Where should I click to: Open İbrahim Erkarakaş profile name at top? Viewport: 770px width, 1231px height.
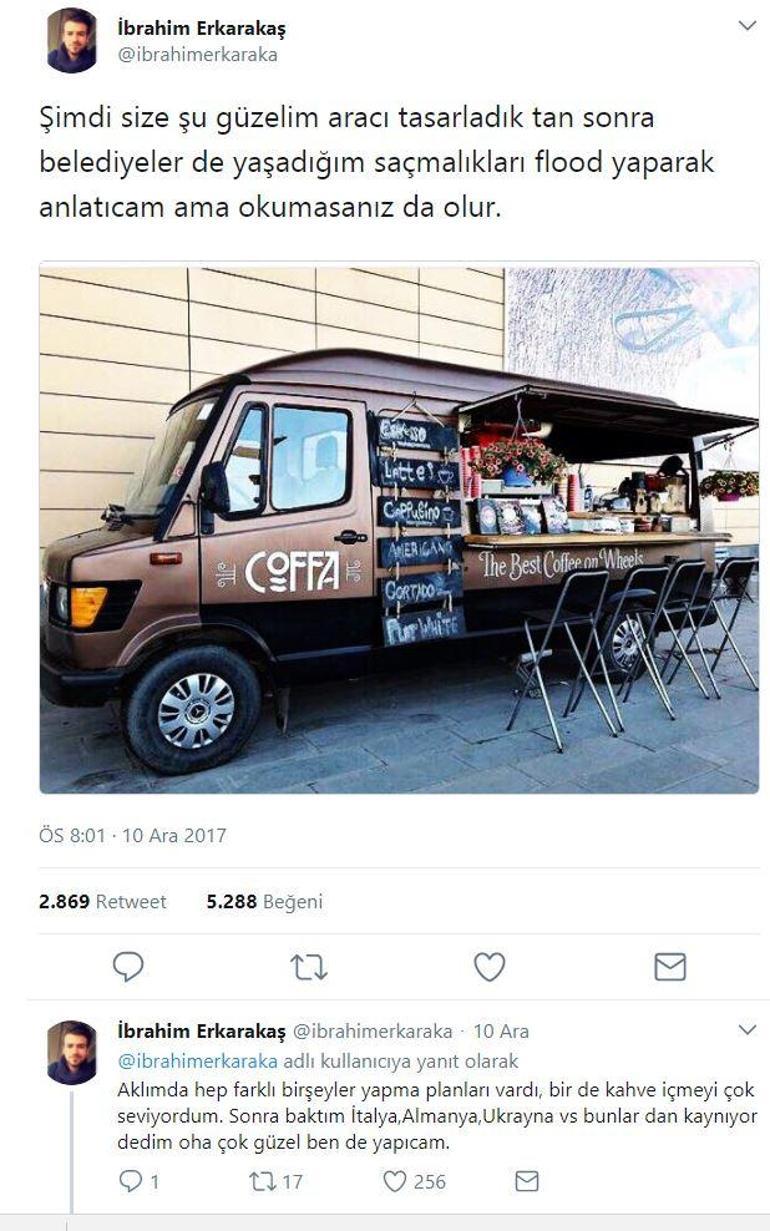[201, 29]
